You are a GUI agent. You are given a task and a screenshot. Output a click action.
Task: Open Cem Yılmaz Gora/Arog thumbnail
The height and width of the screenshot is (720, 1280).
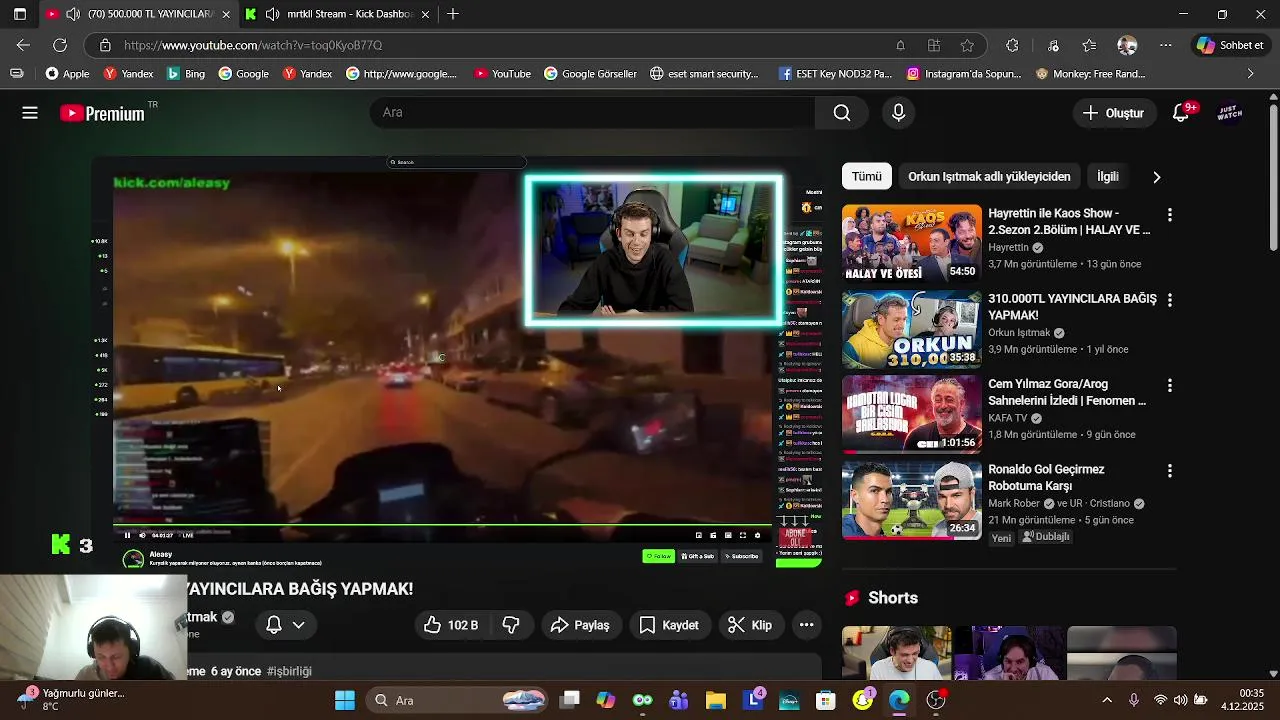tap(912, 414)
